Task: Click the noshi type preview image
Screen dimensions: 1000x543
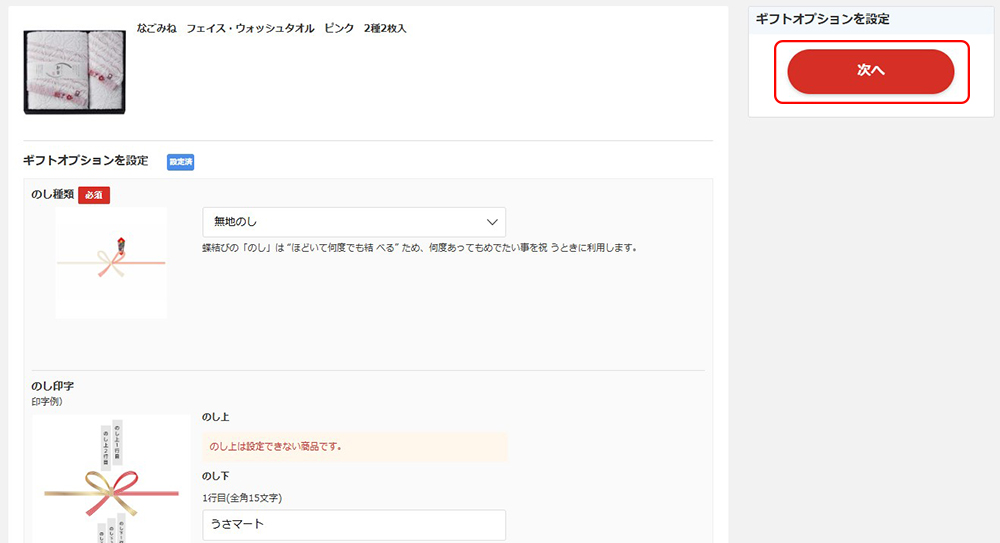Action: (x=111, y=263)
